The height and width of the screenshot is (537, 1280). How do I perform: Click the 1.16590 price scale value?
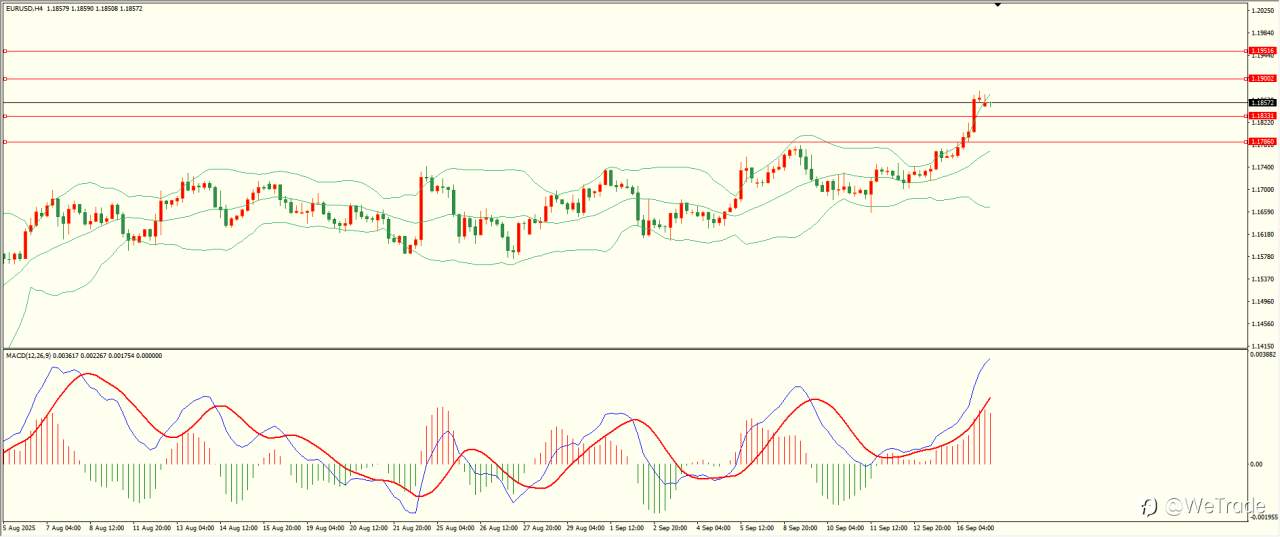pyautogui.click(x=1263, y=212)
